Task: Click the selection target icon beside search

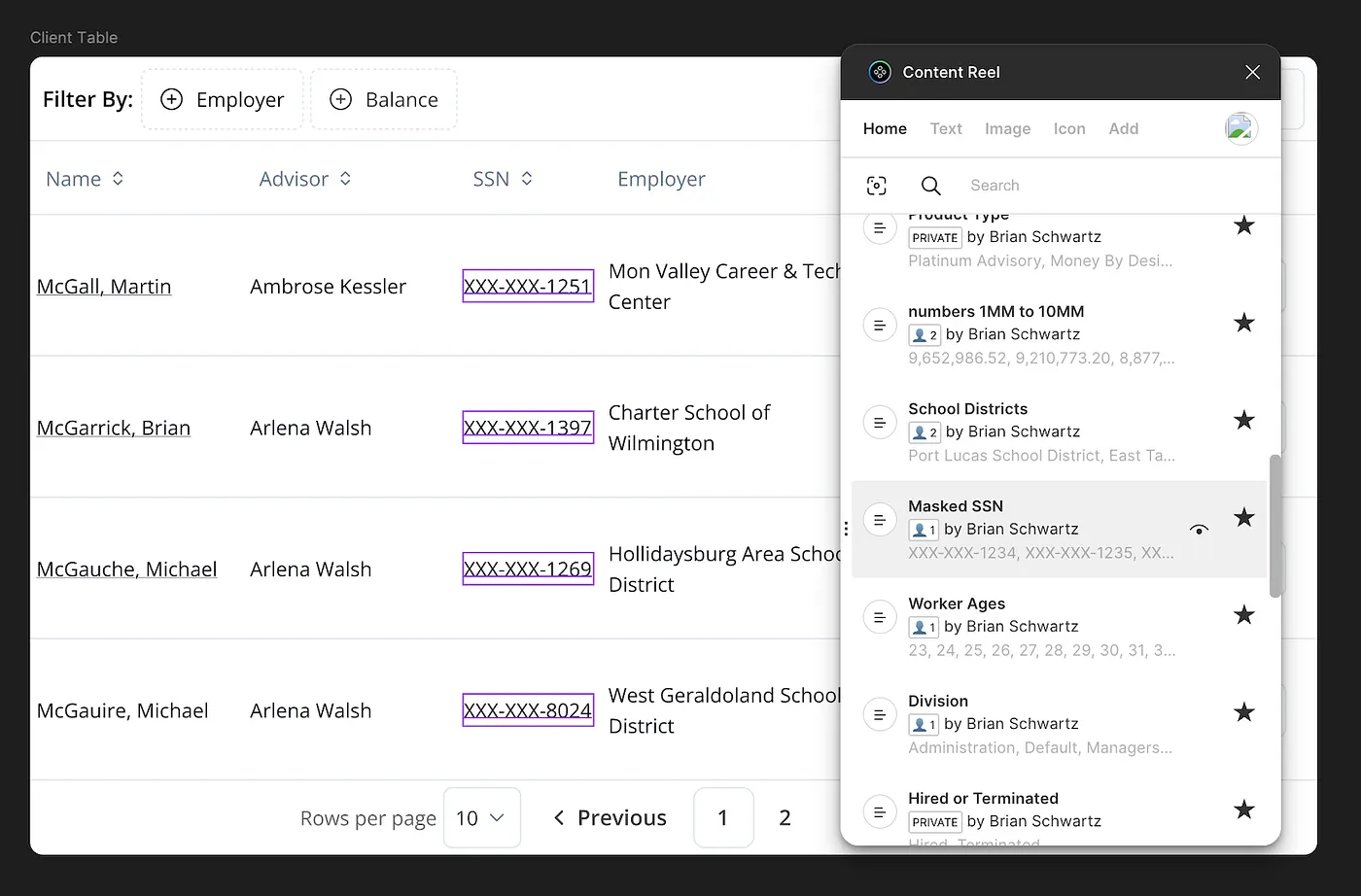Action: (x=877, y=186)
